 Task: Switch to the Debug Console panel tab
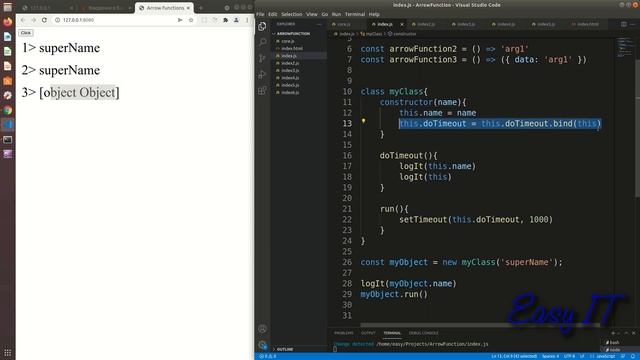click(x=423, y=333)
